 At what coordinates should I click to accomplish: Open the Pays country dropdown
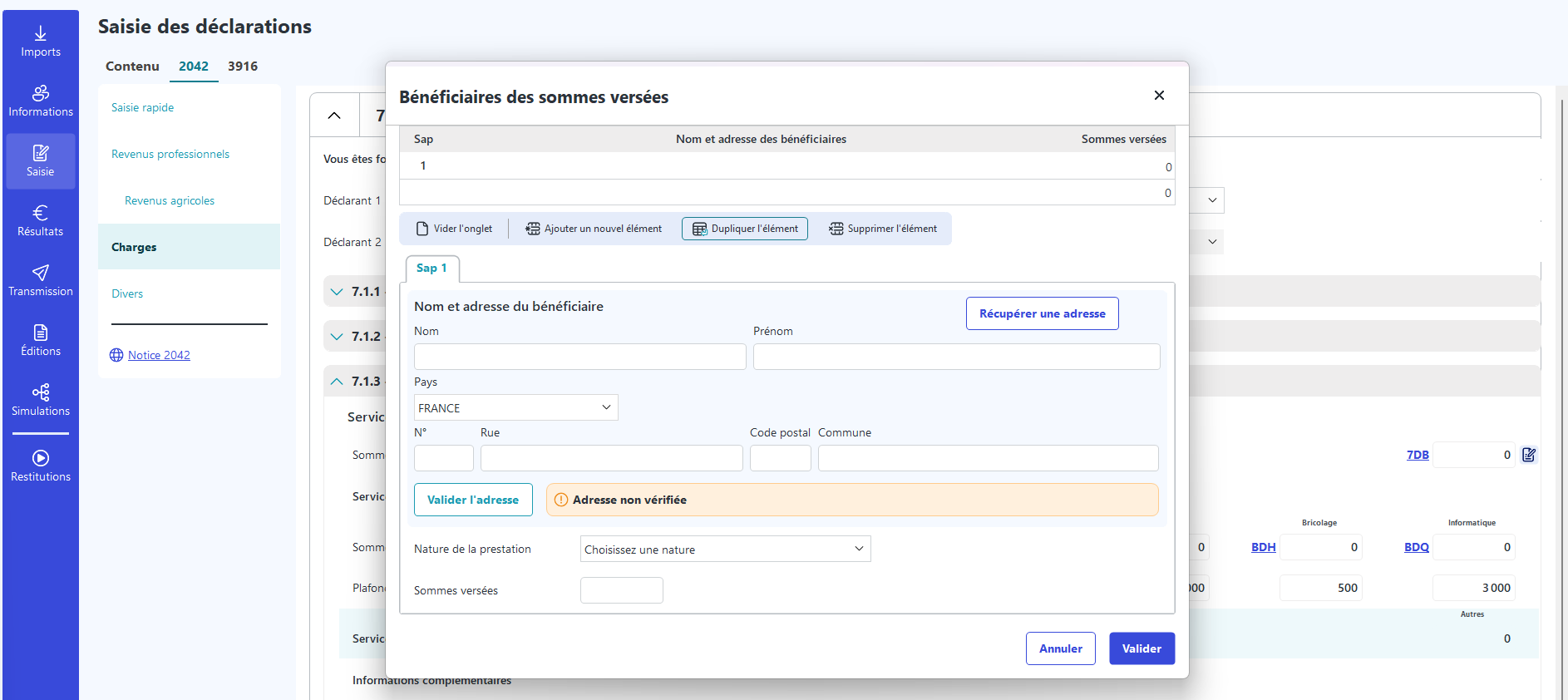point(515,407)
